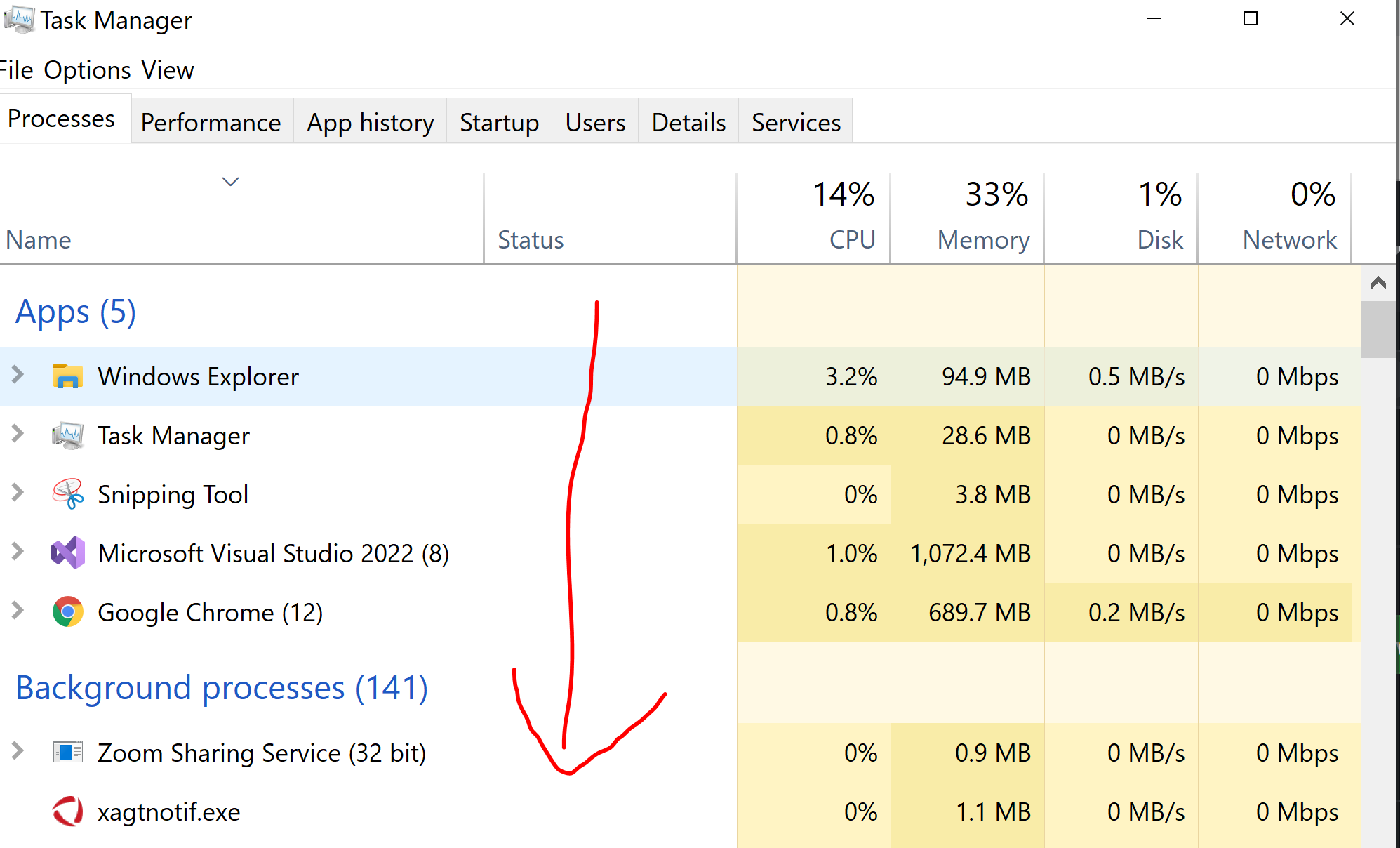Expand the Windows Explorer process group
Screen dimensions: 1400x848
pos(18,376)
